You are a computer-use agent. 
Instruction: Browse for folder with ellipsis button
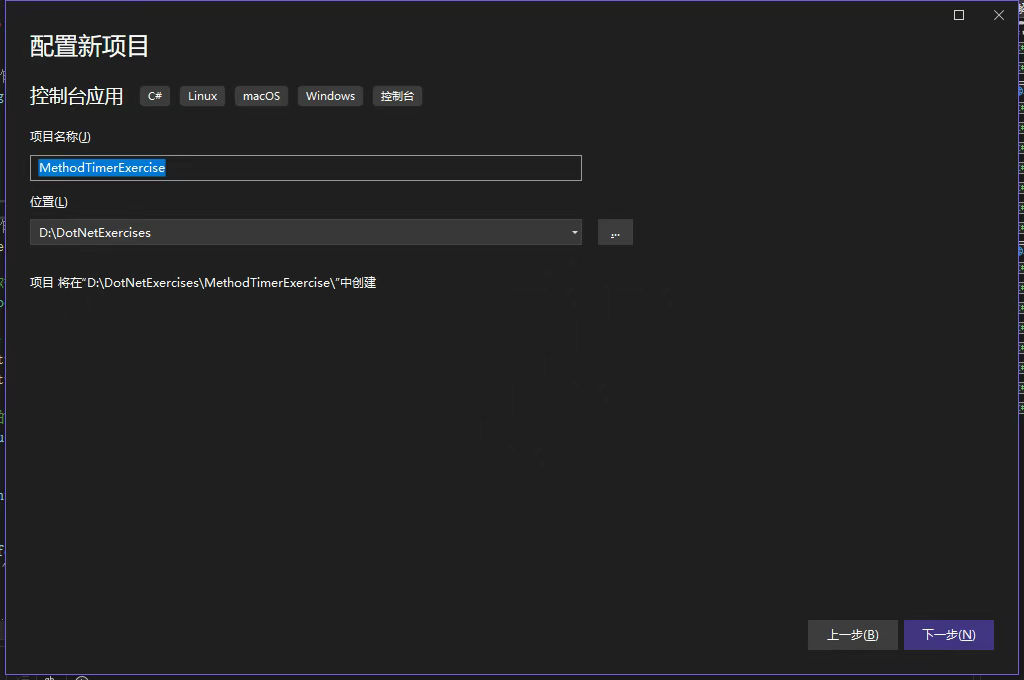point(615,233)
